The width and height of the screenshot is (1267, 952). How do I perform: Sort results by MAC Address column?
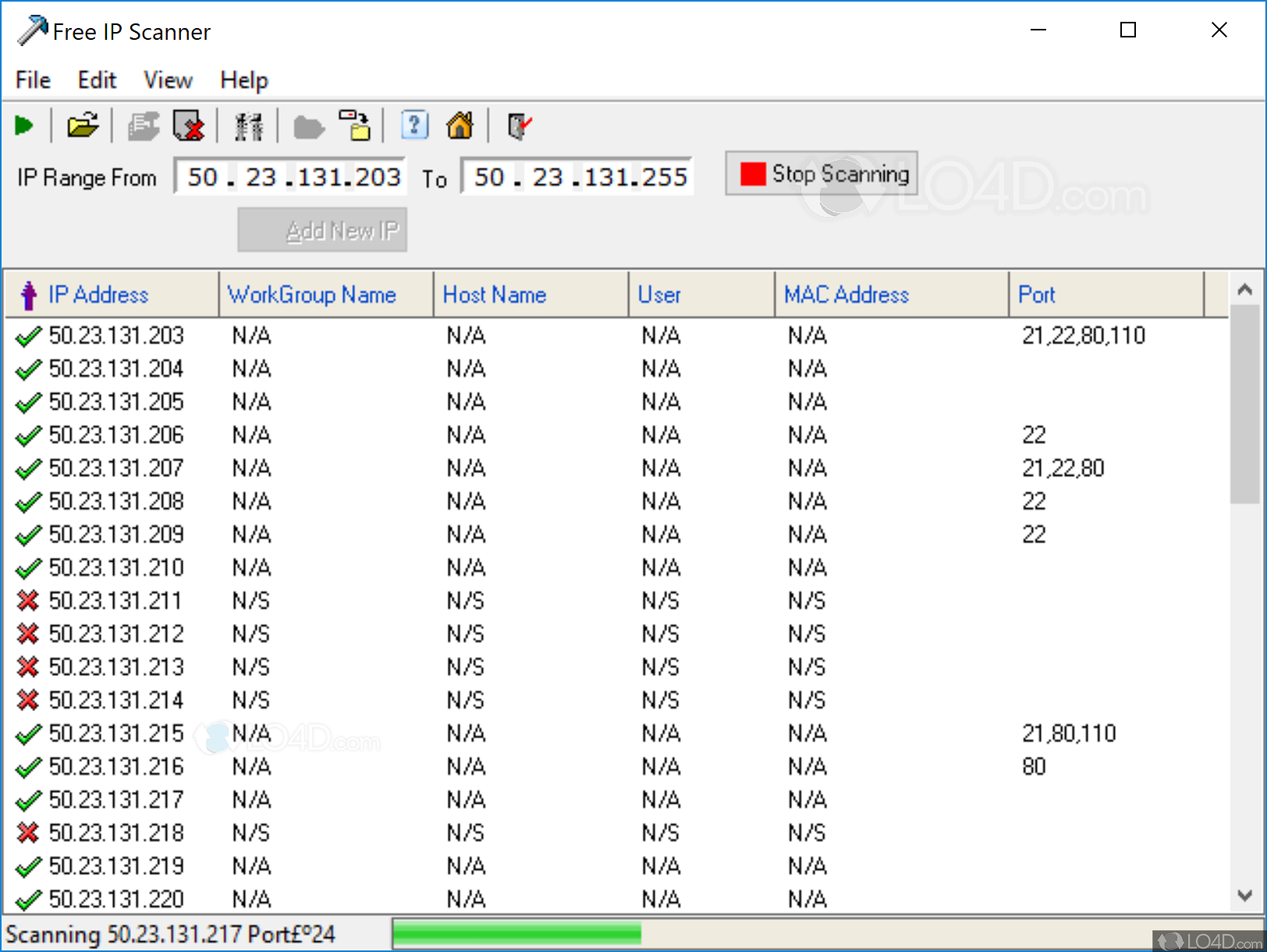point(846,295)
